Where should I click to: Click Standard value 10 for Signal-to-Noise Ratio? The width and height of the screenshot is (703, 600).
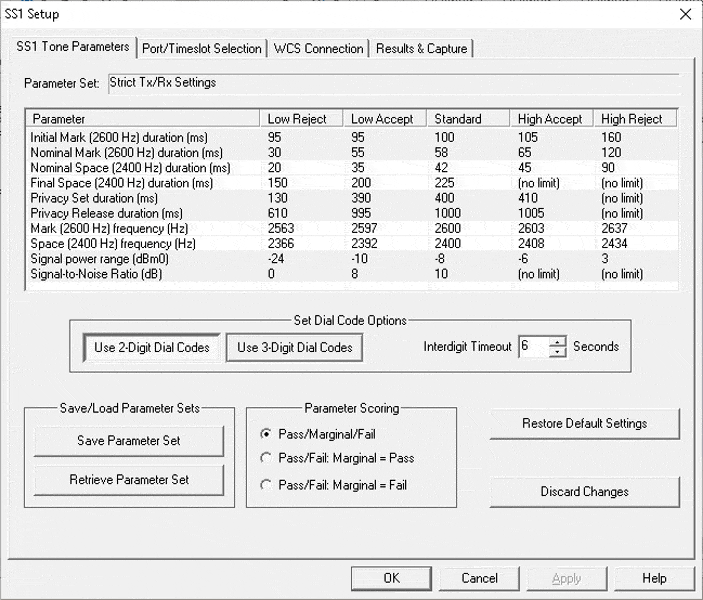coord(441,274)
